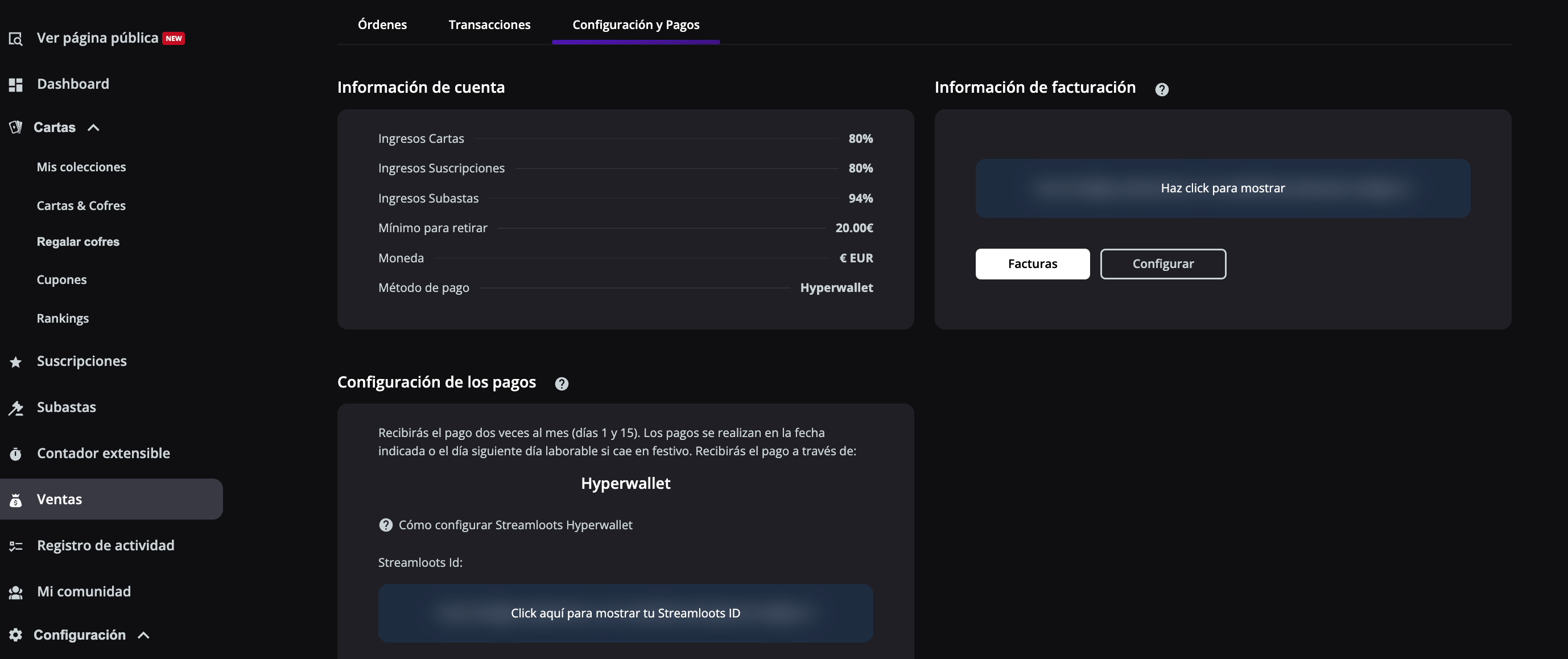Open Cartas & Cofres menu item

click(81, 206)
